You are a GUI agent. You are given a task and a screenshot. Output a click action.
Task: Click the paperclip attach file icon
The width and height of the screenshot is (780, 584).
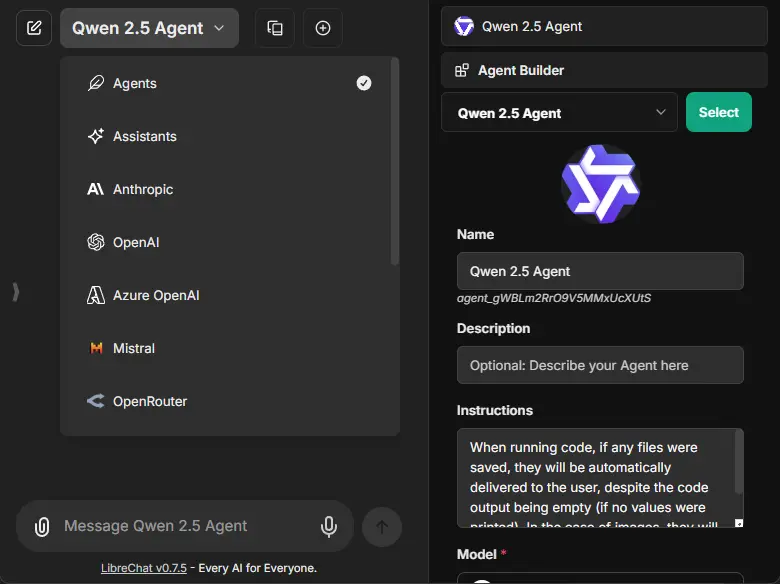[42, 526]
